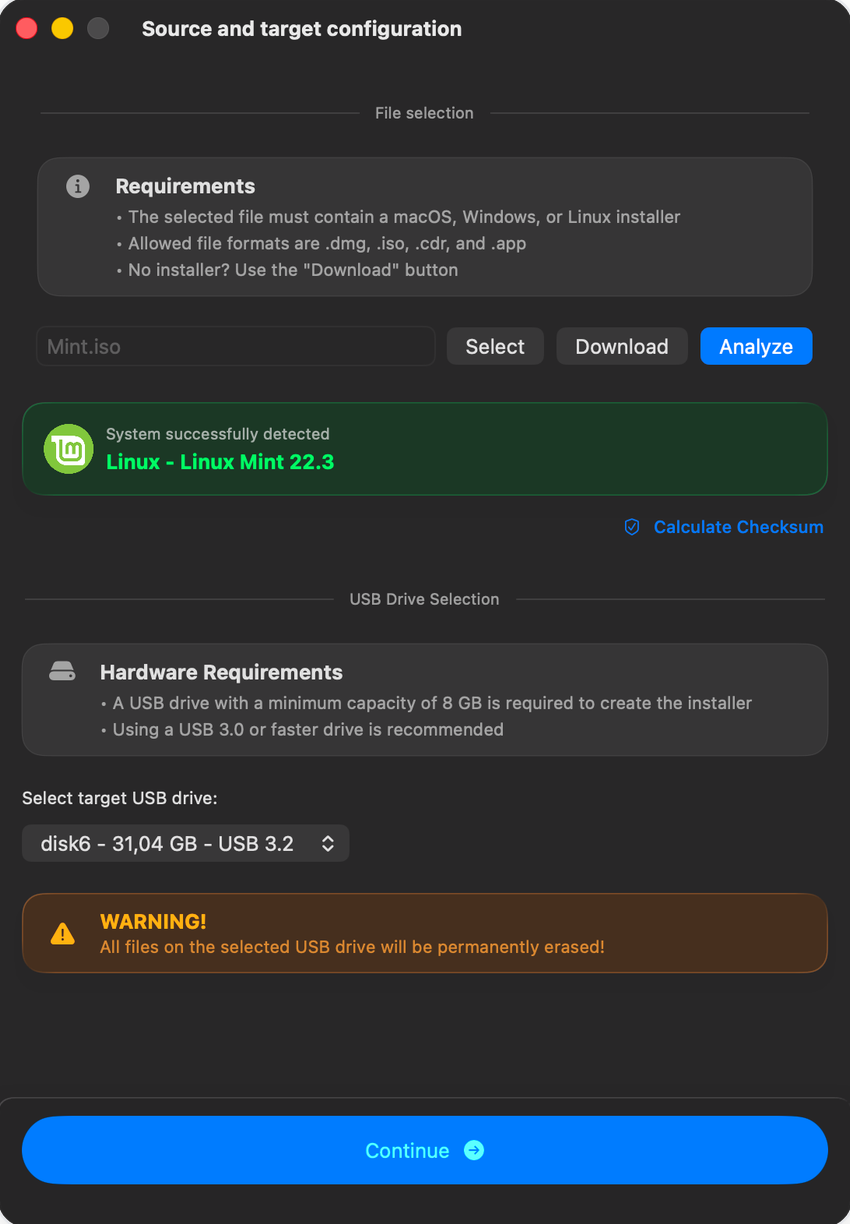Click the detected Linux Mint 22.3 label
The image size is (850, 1224).
tap(220, 462)
